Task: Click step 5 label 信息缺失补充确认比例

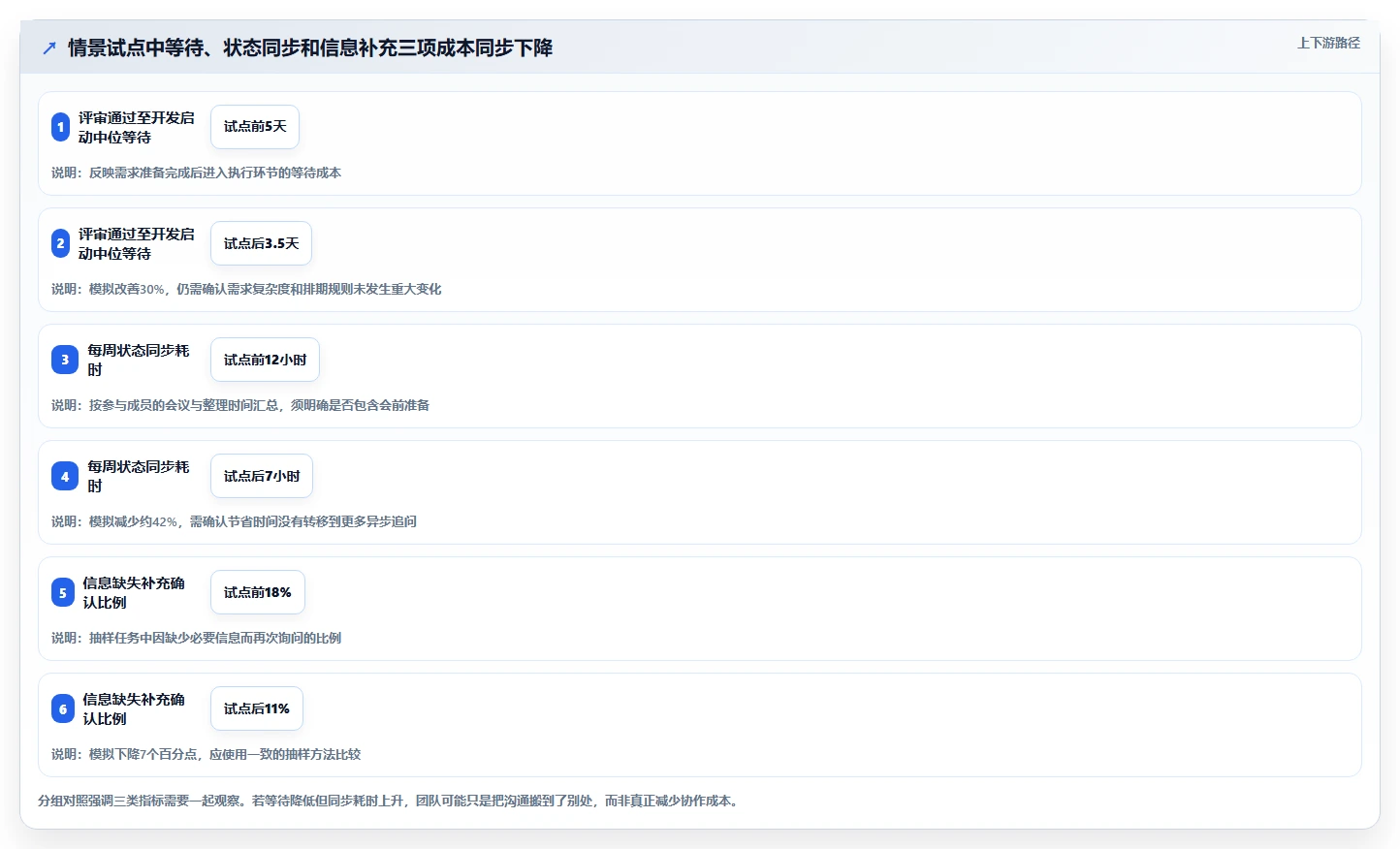Action: coord(134,592)
